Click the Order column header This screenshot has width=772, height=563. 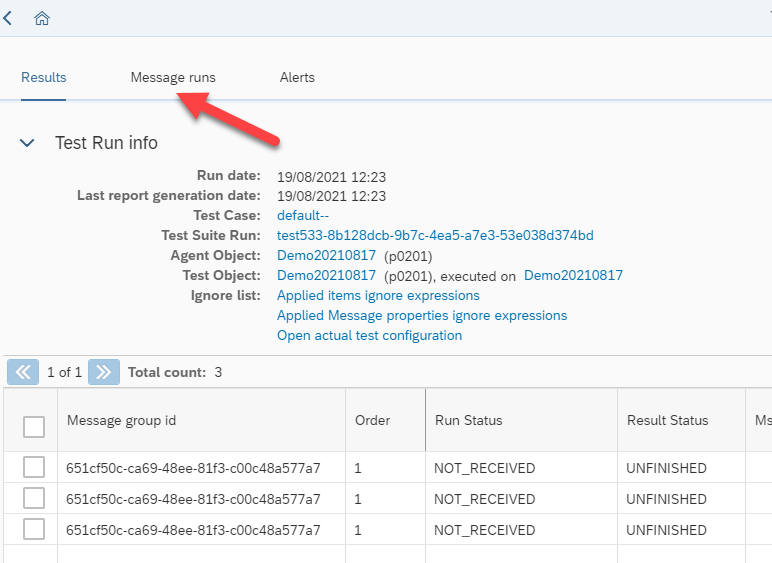pos(372,420)
